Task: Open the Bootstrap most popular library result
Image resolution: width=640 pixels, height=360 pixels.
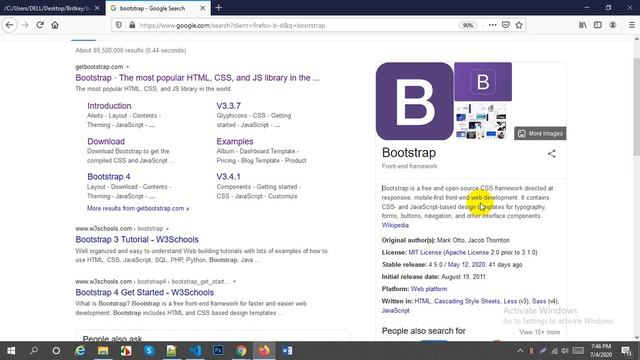Action: coord(197,78)
